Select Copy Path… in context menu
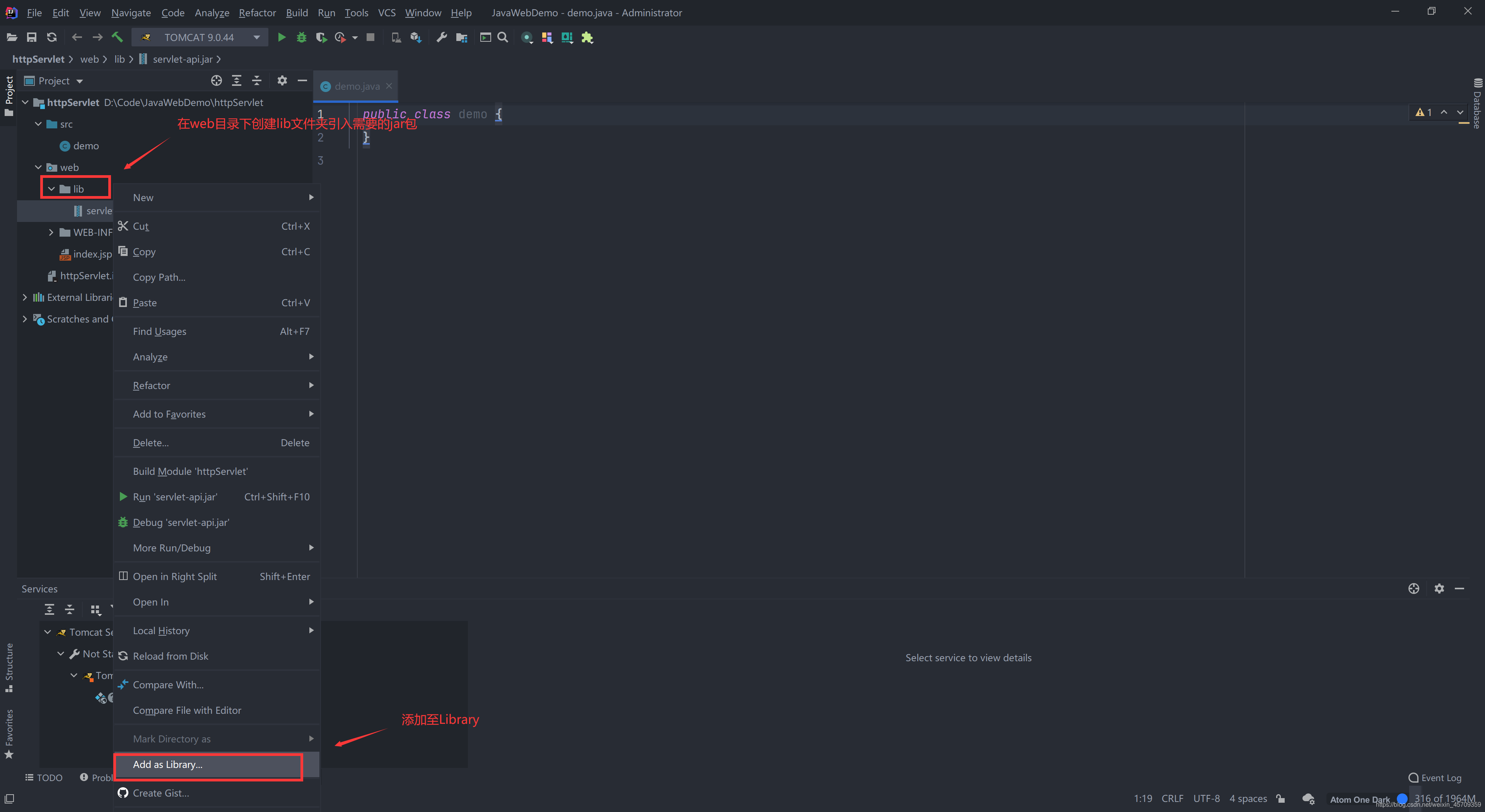Image resolution: width=1485 pixels, height=812 pixels. point(217,277)
